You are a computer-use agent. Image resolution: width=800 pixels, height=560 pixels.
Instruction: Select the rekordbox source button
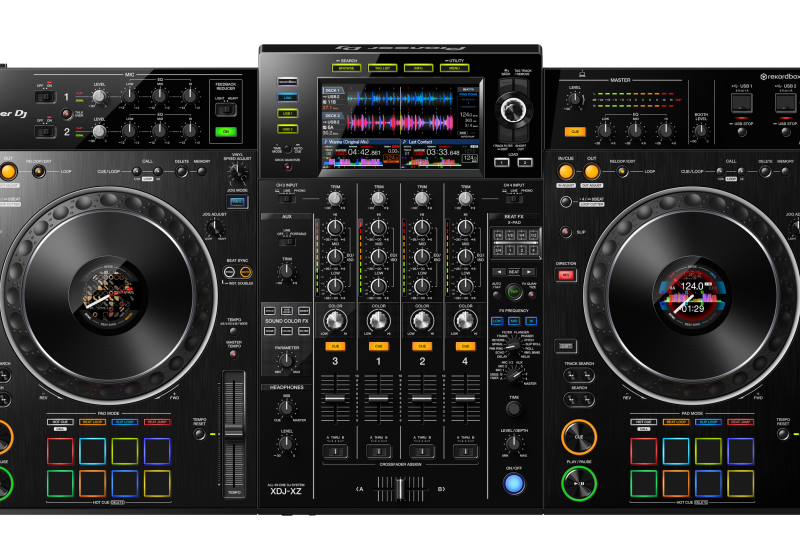pos(288,82)
